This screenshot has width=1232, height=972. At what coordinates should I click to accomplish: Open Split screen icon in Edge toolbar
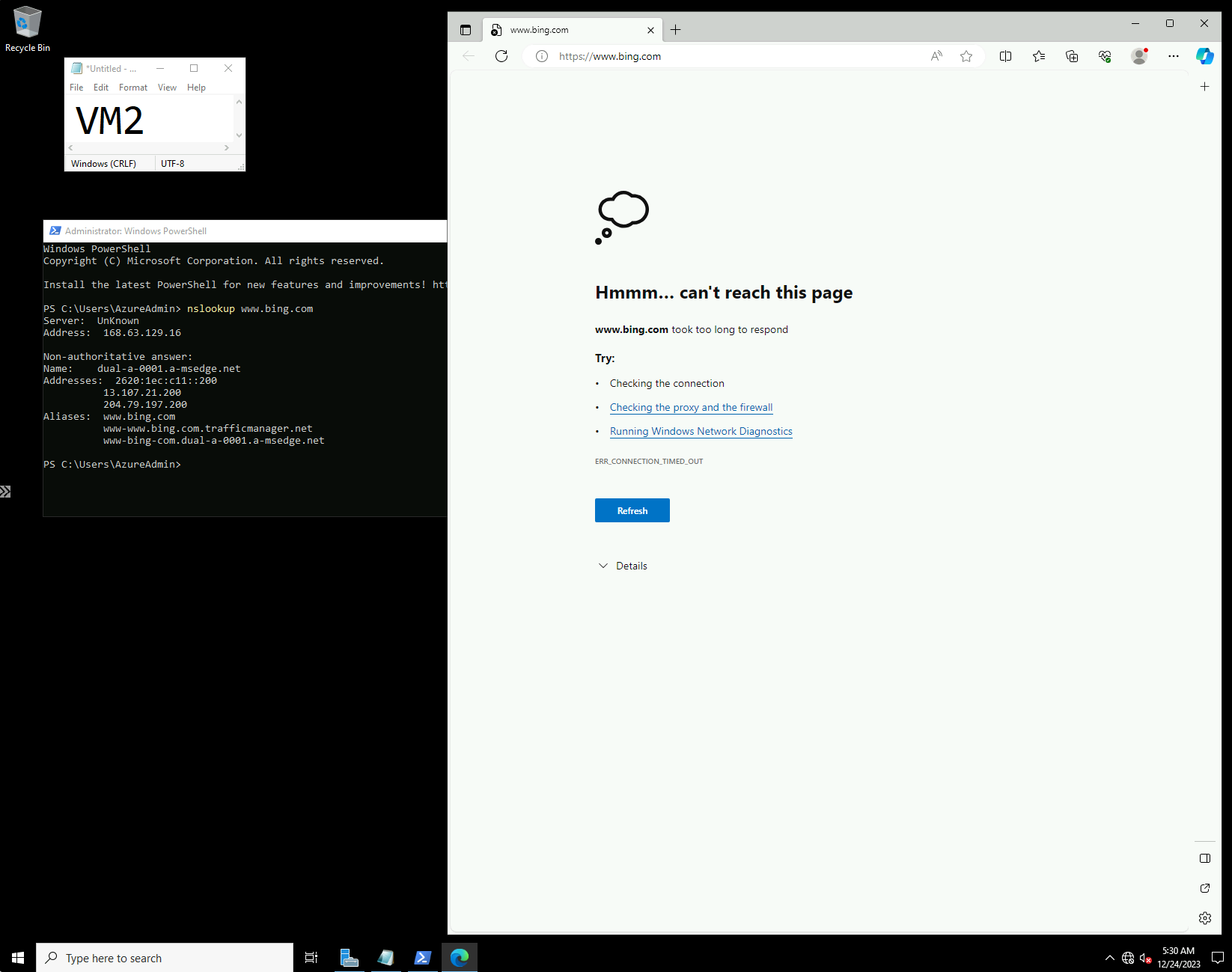(x=1005, y=56)
